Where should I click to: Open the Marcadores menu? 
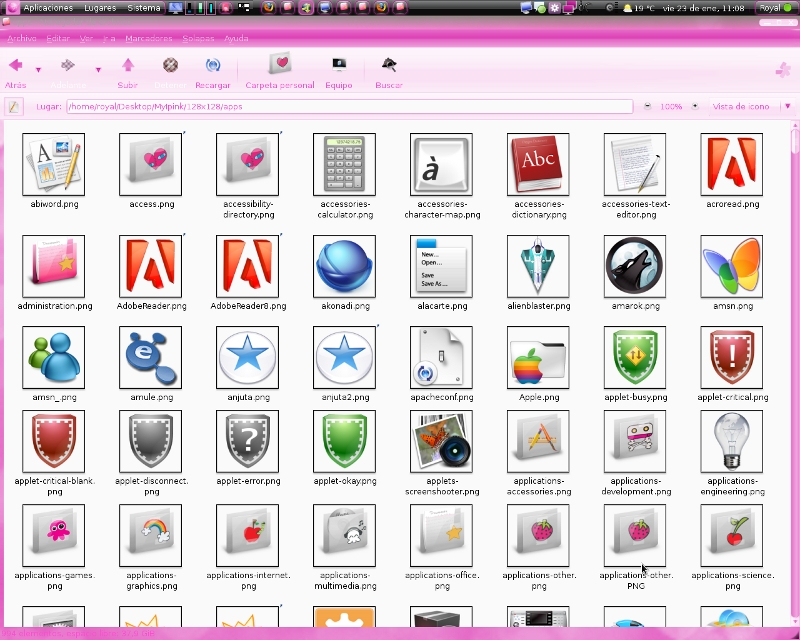click(x=148, y=38)
